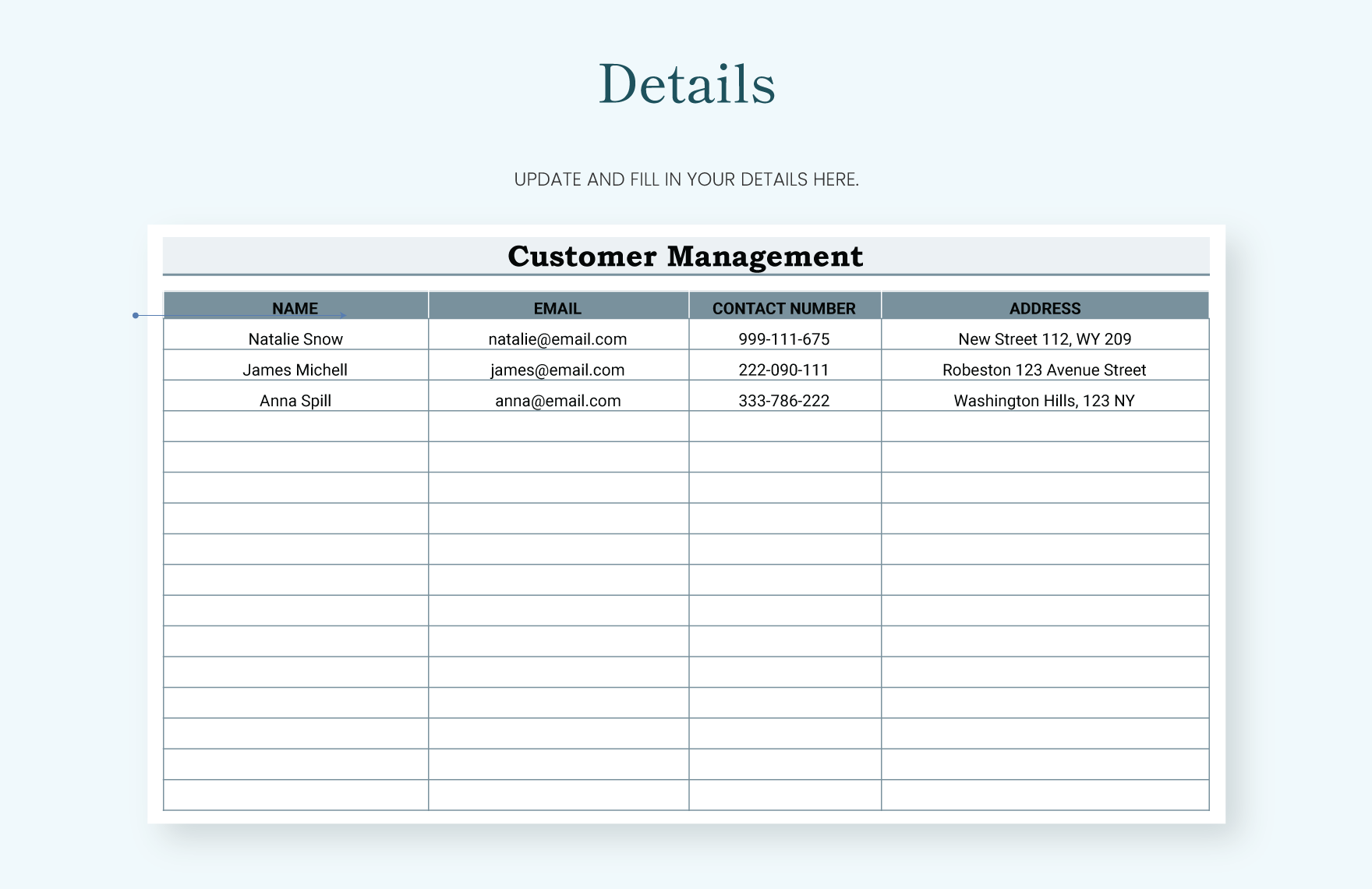
Task: Click the natalie@email.com email entry
Action: pos(557,338)
